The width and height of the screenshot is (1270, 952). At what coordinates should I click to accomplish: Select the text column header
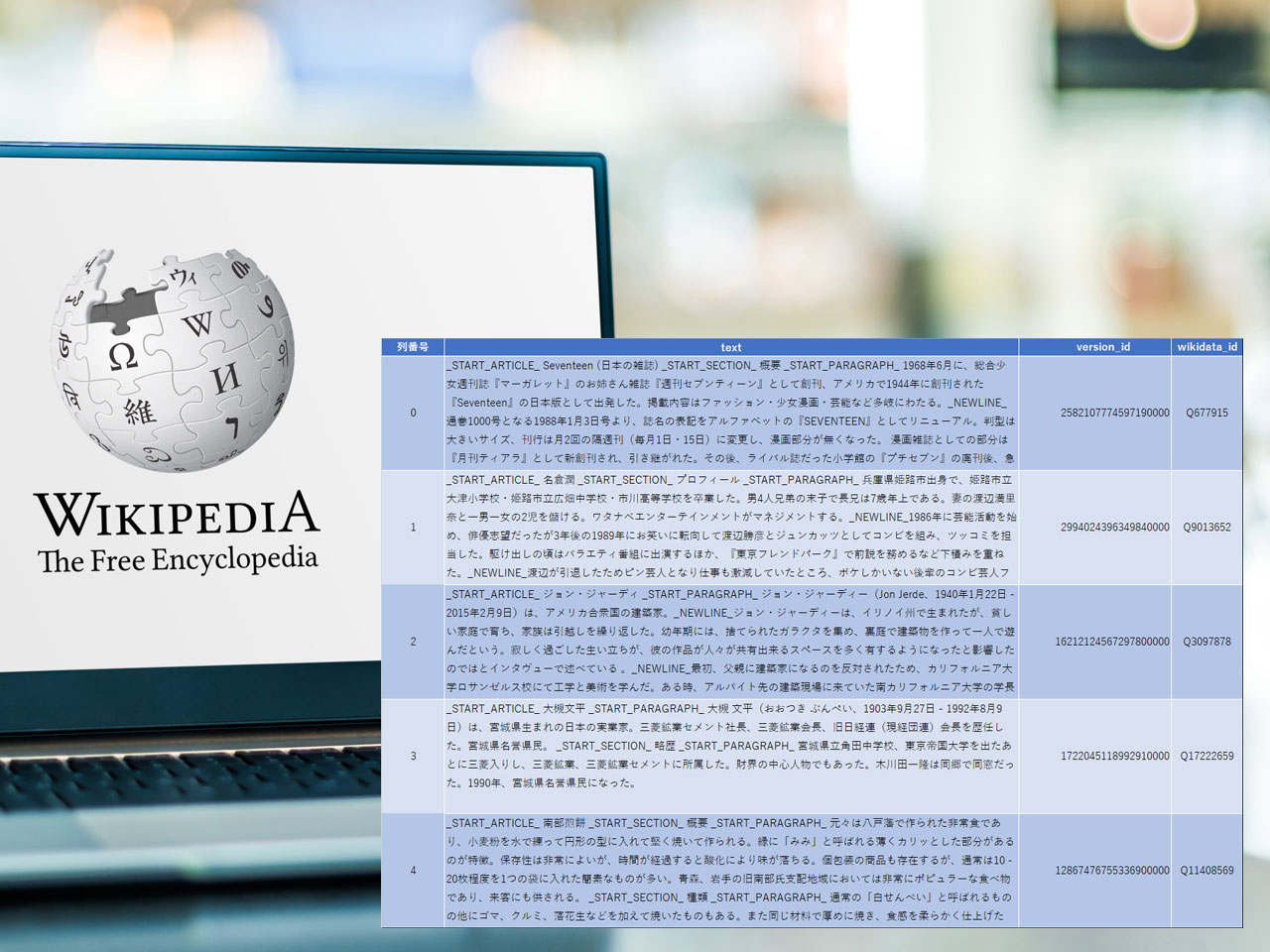(731, 347)
